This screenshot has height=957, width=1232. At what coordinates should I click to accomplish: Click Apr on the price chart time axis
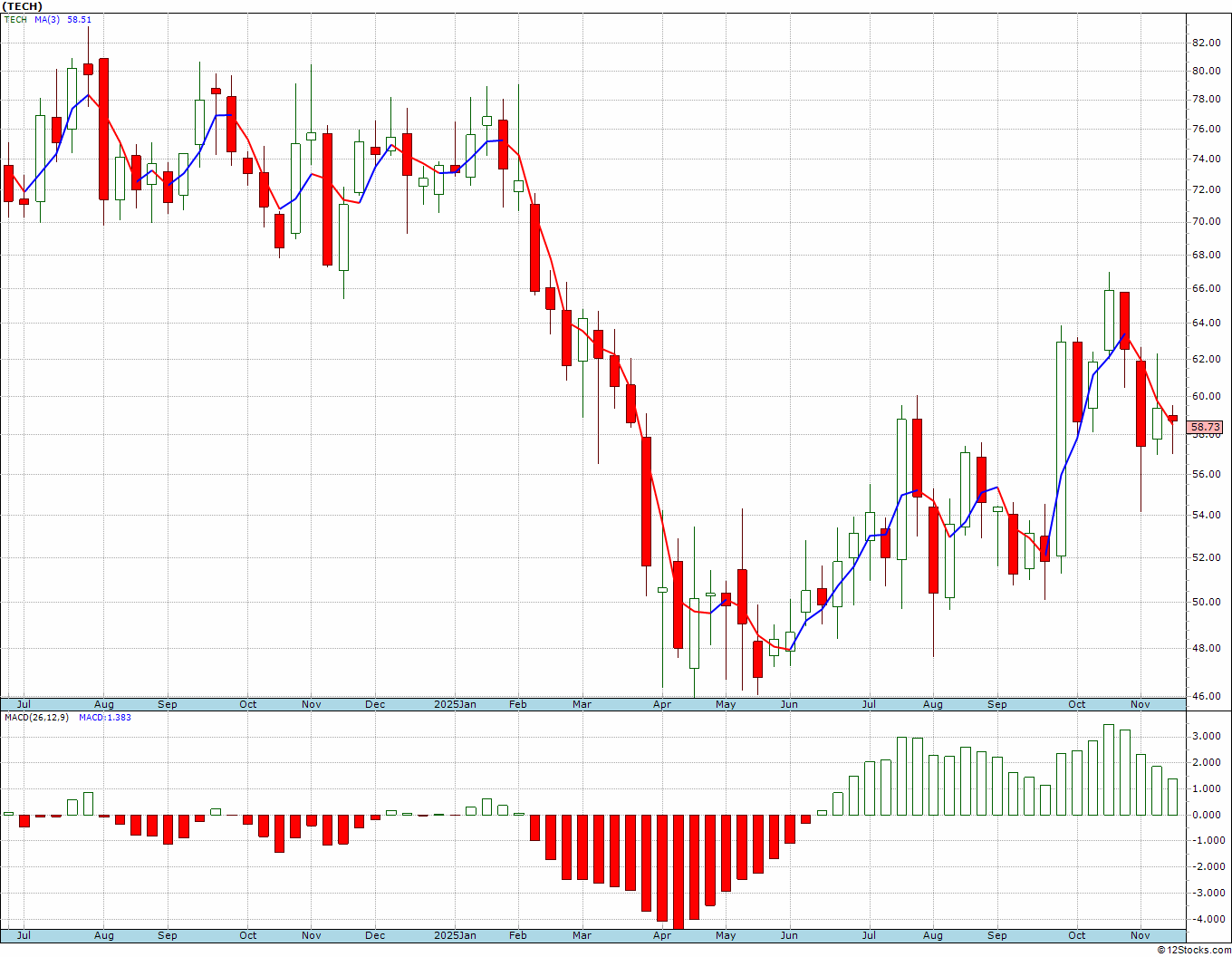(662, 704)
